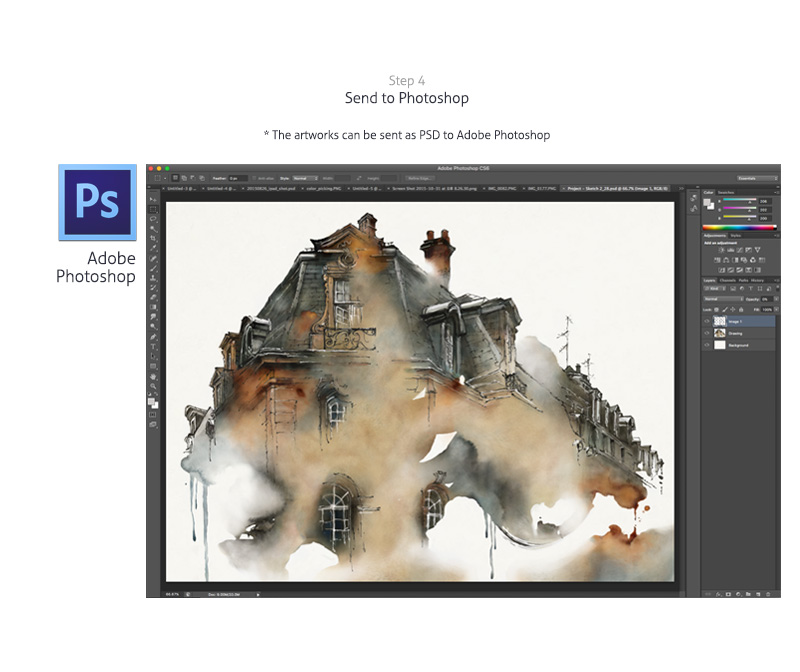Screen dimensions: 800x672
Task: Switch to the History panel tab
Action: pos(757,280)
